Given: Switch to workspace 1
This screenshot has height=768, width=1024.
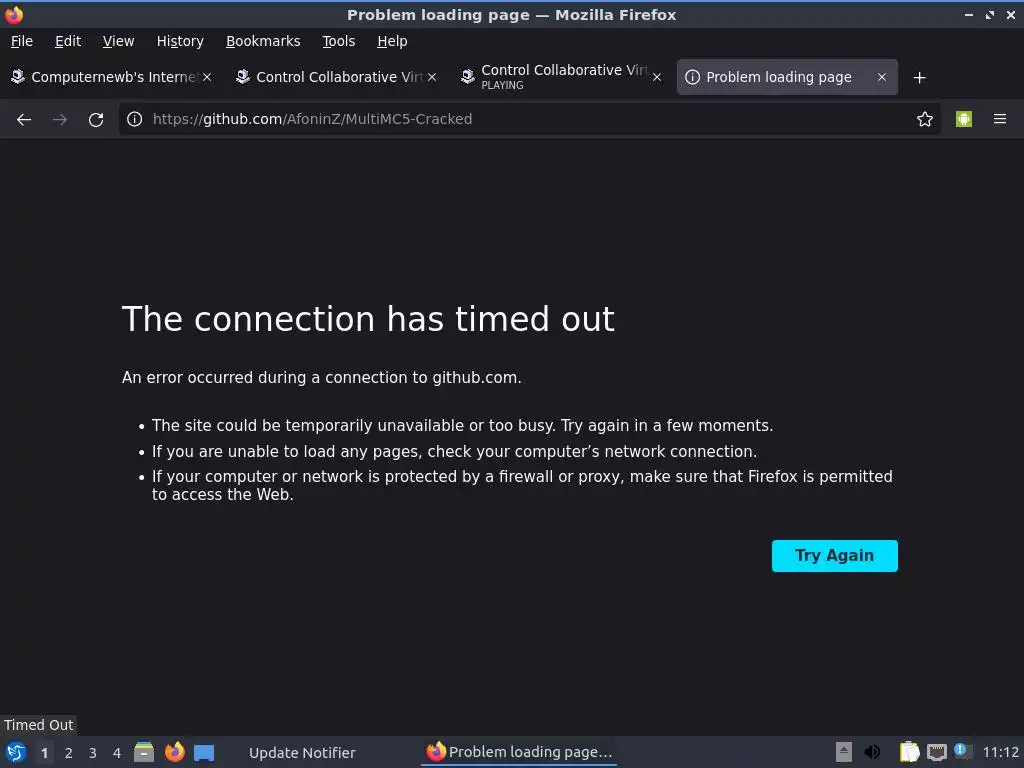Looking at the screenshot, I should [x=44, y=753].
